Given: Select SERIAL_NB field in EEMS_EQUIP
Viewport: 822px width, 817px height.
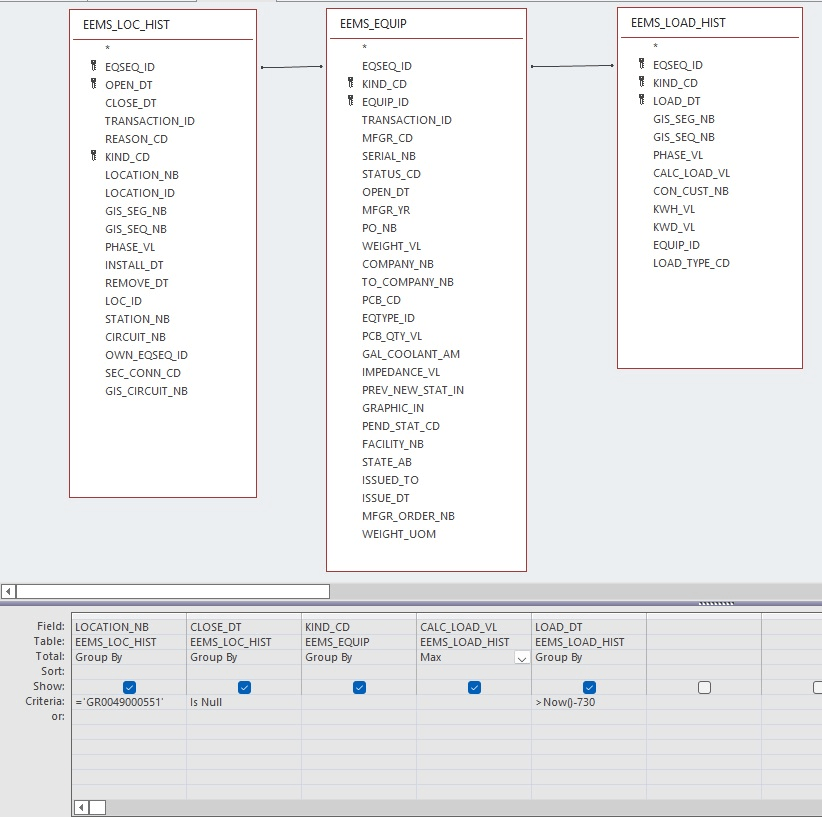Looking at the screenshot, I should [388, 156].
